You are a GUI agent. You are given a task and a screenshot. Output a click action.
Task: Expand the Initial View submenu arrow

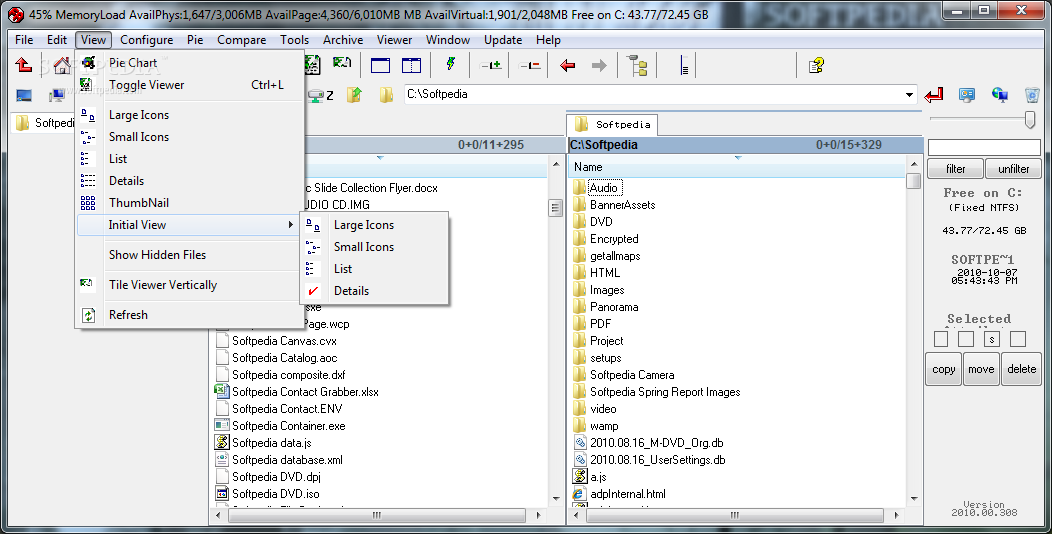point(291,225)
